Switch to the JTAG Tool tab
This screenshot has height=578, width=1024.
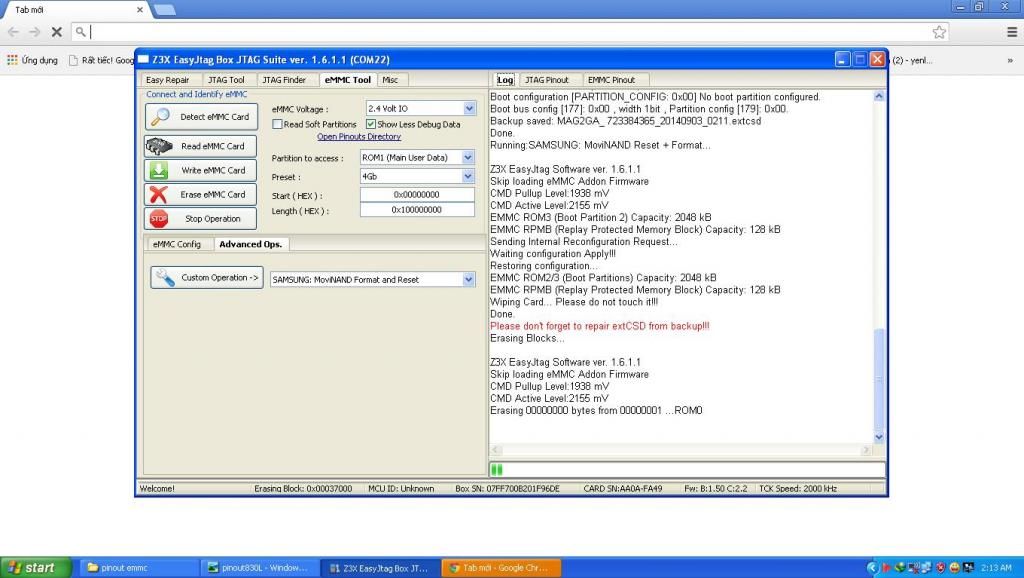[x=226, y=80]
